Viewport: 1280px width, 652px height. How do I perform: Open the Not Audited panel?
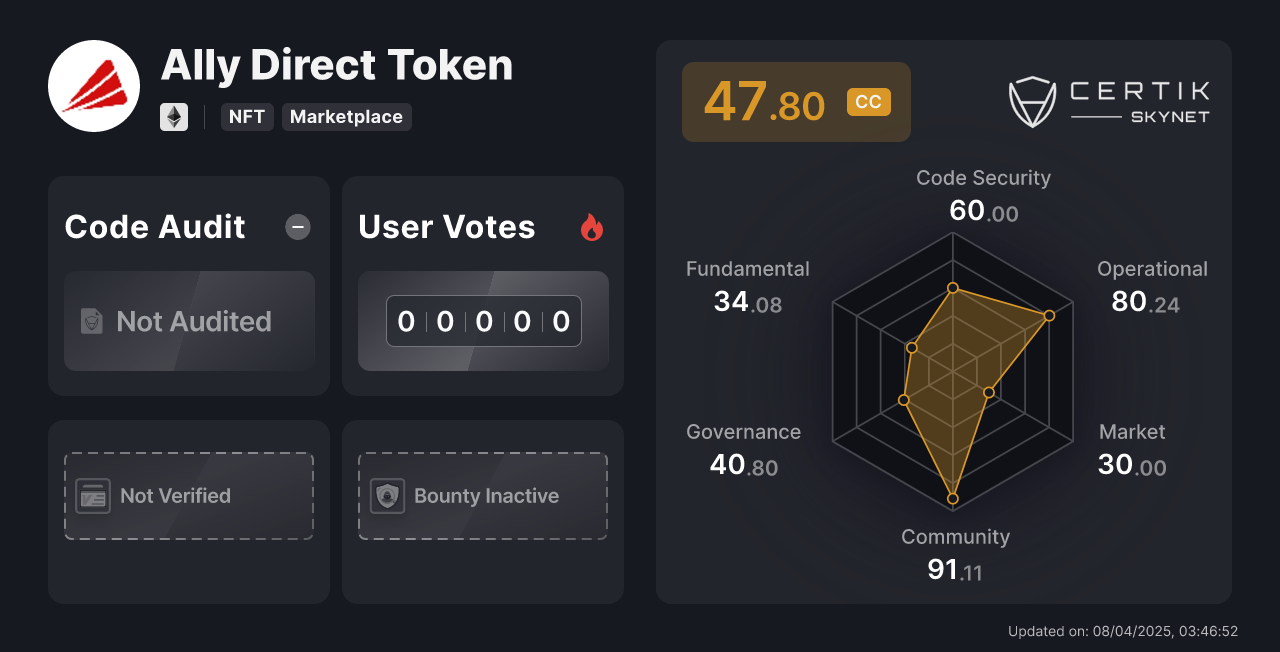click(189, 321)
